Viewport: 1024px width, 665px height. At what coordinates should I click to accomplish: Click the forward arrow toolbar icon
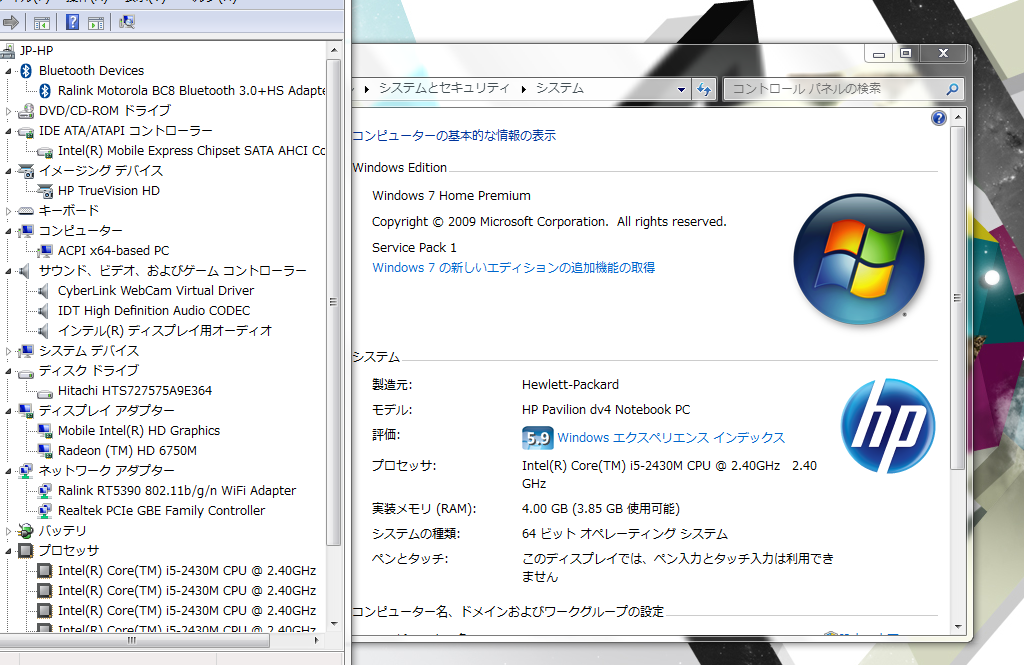pyautogui.click(x=10, y=23)
